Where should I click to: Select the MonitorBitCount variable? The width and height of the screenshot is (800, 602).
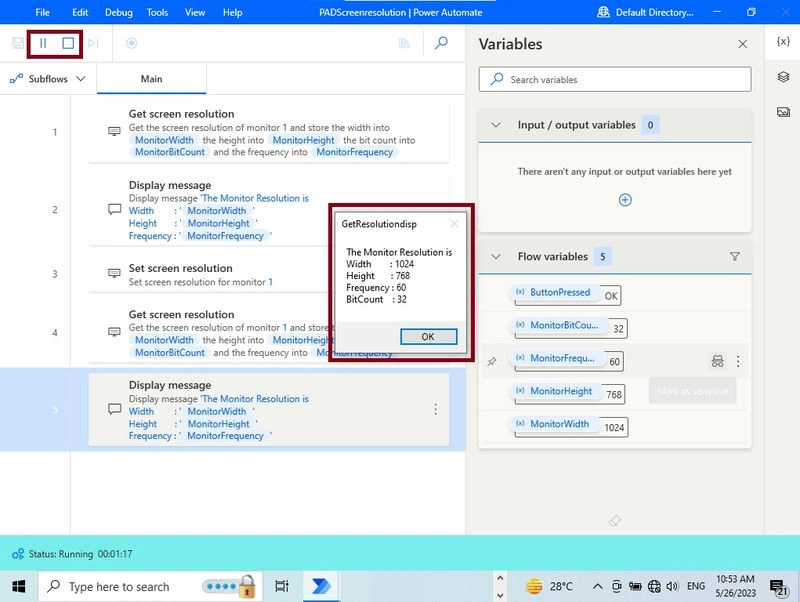point(559,325)
